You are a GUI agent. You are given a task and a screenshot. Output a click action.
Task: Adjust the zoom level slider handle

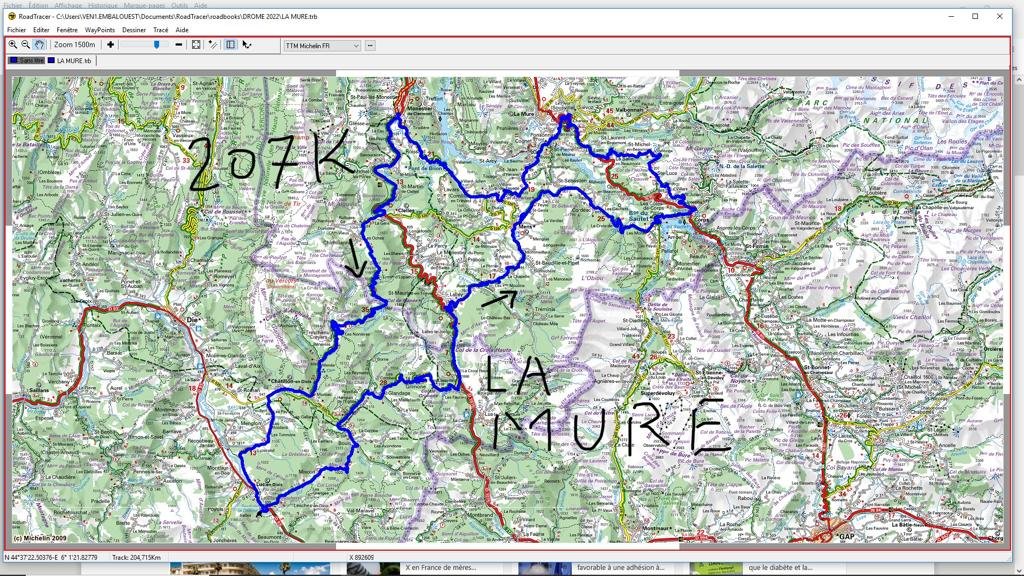pyautogui.click(x=156, y=45)
